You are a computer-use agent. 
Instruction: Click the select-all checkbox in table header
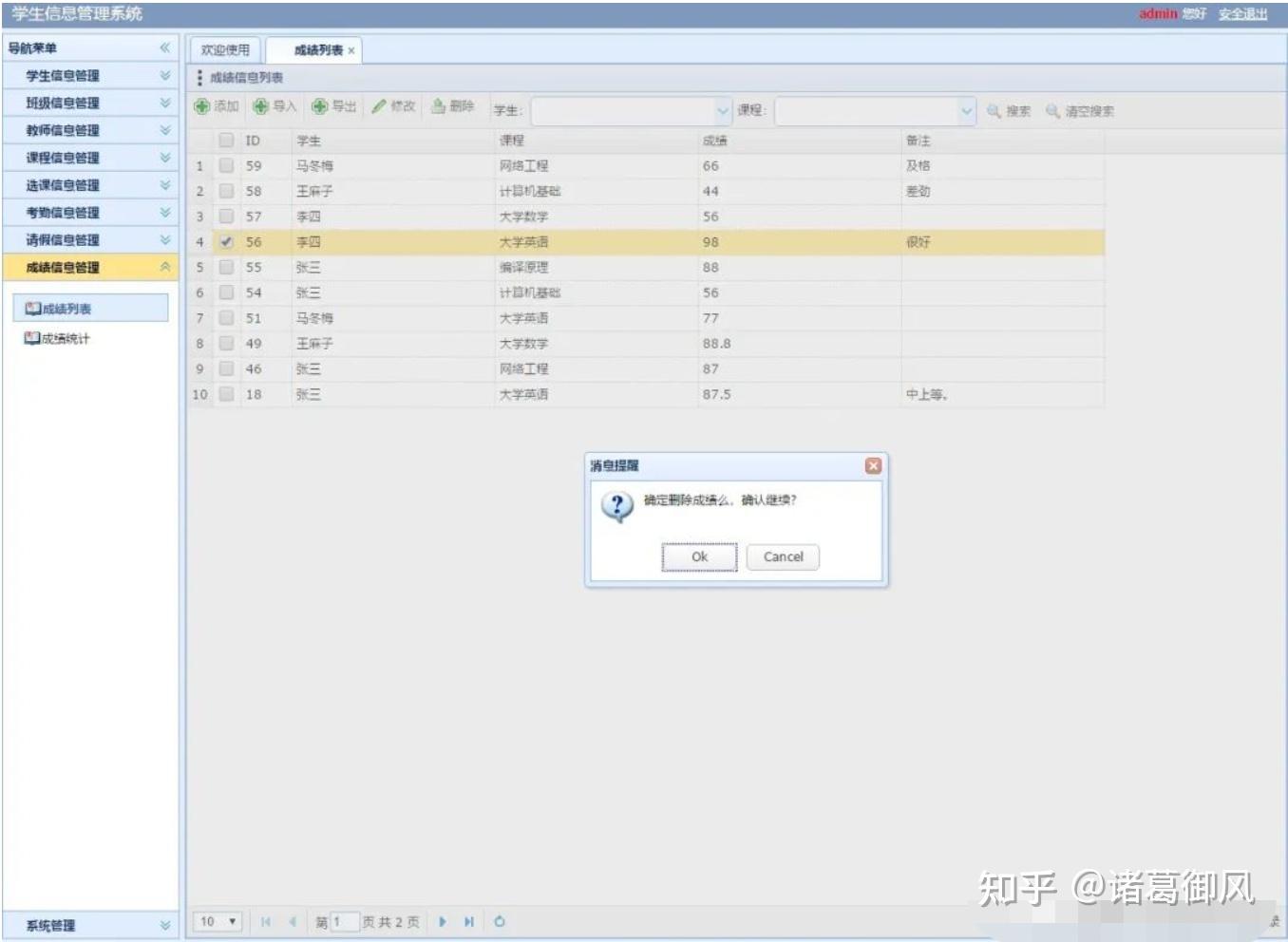(x=226, y=140)
